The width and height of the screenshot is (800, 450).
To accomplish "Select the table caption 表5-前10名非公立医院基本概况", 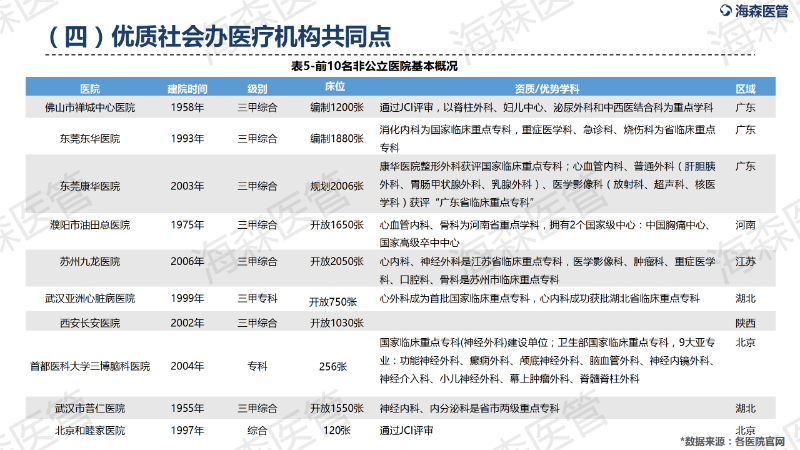I will 374,66.
